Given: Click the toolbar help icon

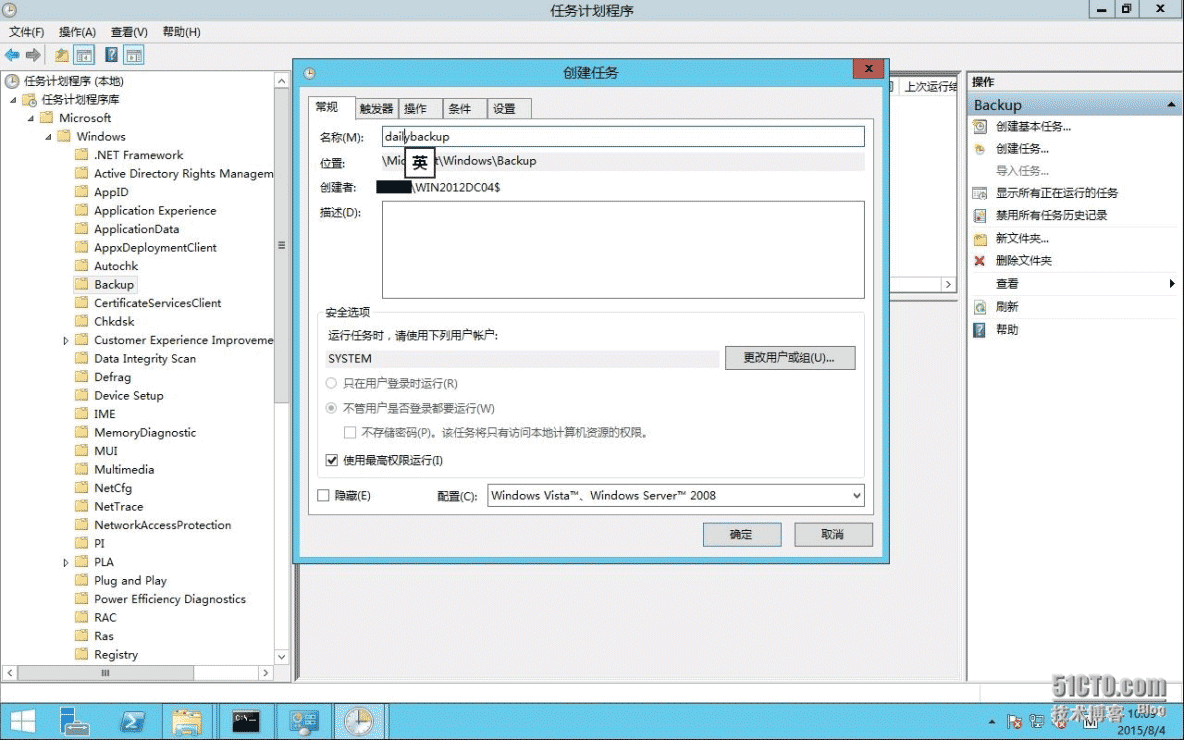Looking at the screenshot, I should (112, 55).
